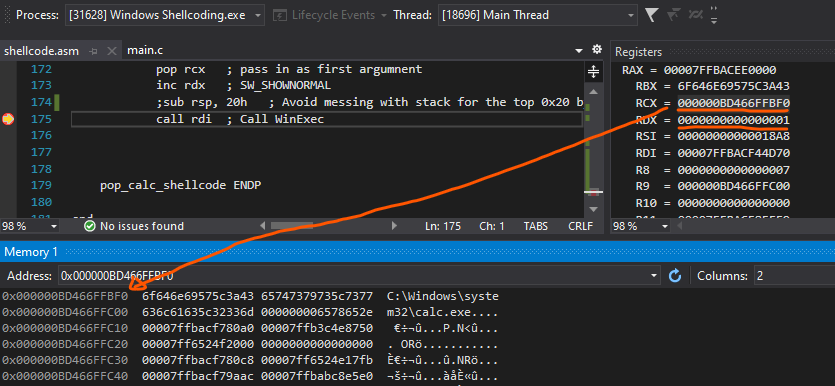Click the RSI register value 00000000000018A8
Screen dimensions: 835x386
(x=733, y=136)
